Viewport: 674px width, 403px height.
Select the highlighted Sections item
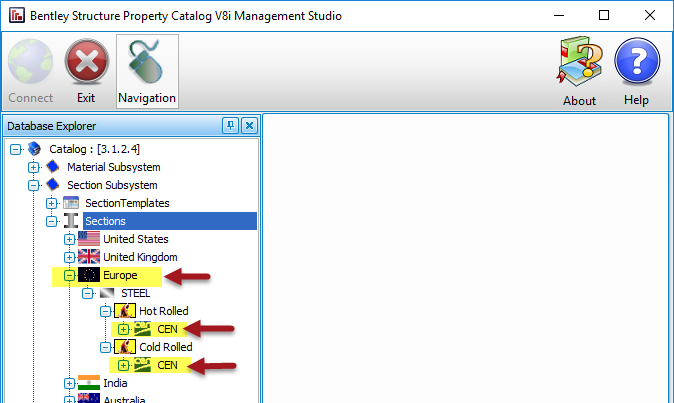pyautogui.click(x=170, y=221)
